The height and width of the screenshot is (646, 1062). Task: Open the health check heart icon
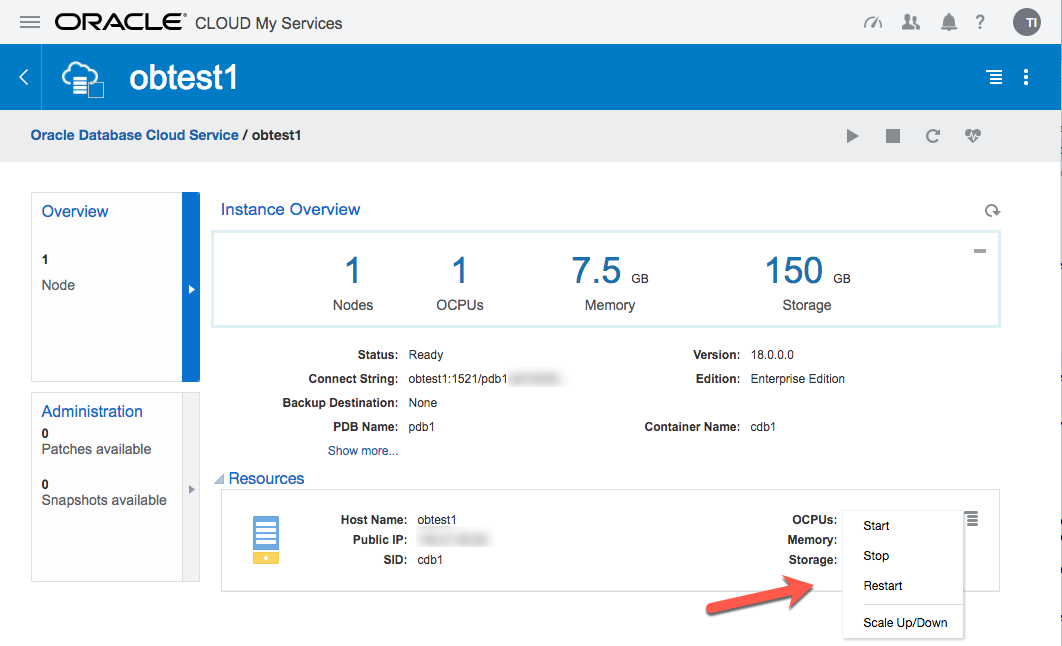pos(973,135)
